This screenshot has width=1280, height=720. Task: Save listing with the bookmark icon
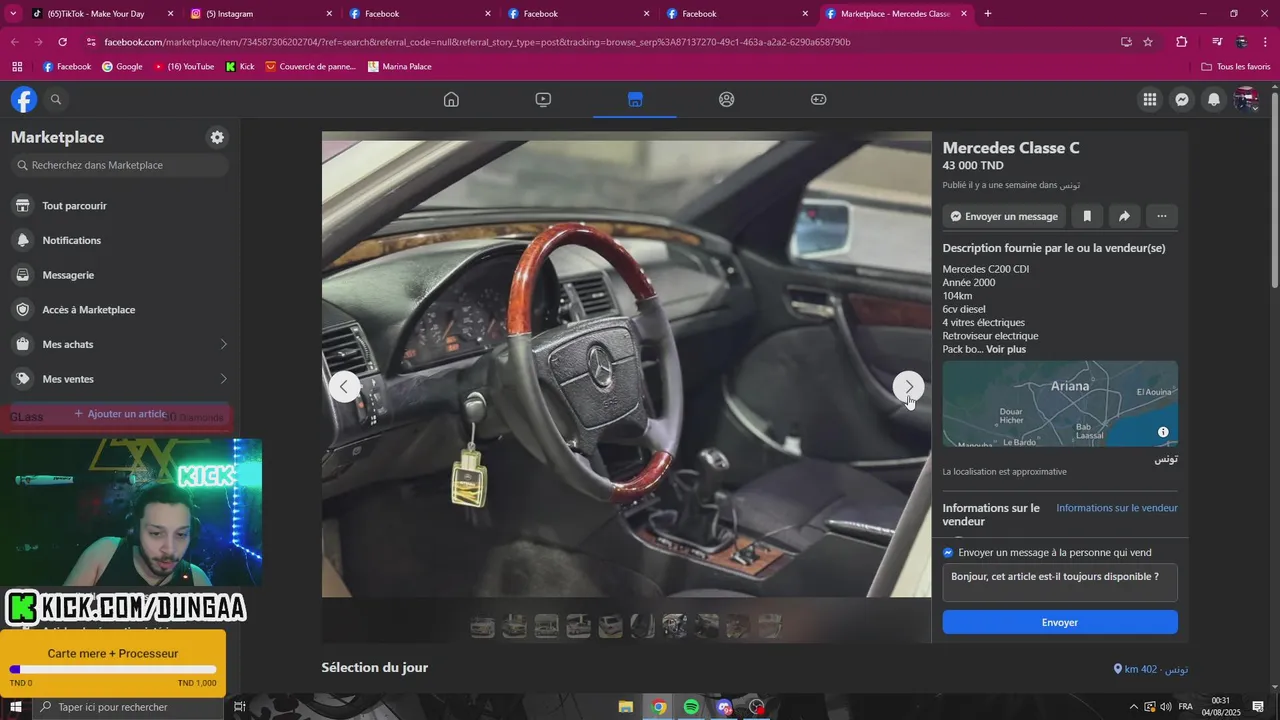(x=1087, y=216)
